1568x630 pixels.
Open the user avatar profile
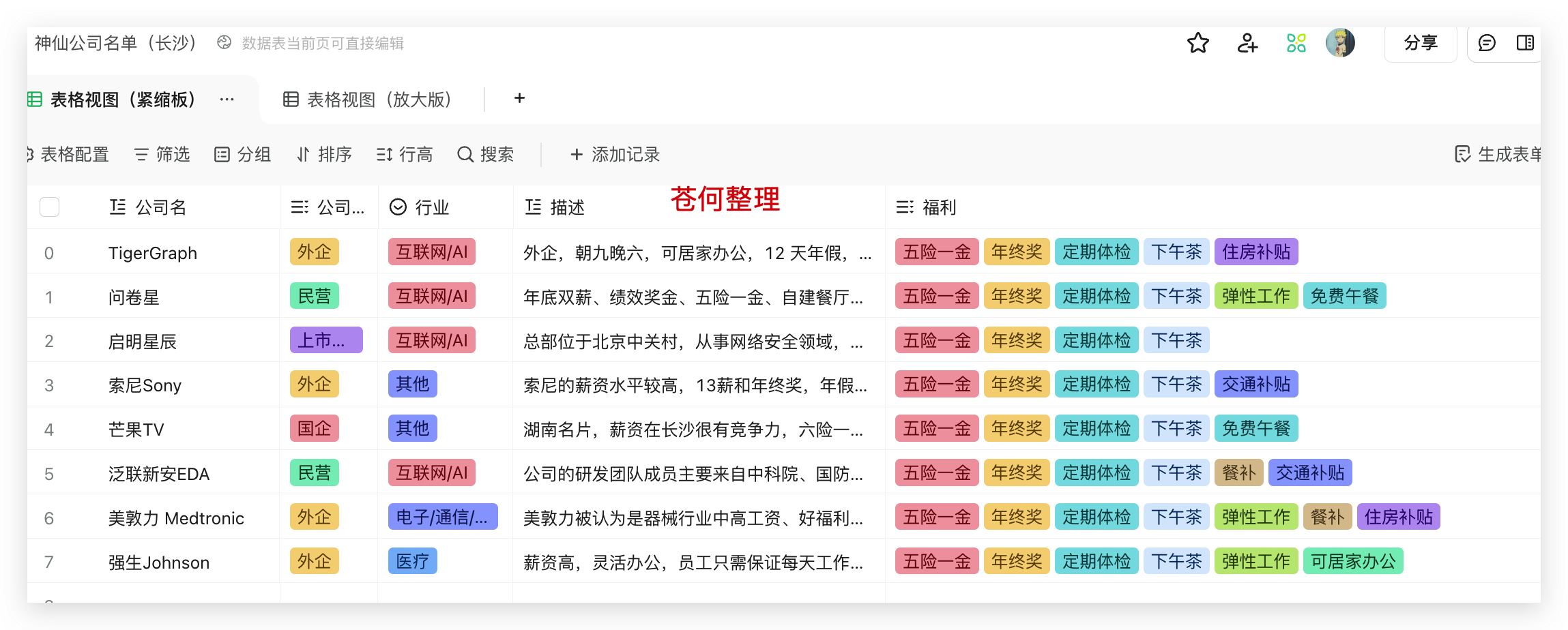point(1340,43)
